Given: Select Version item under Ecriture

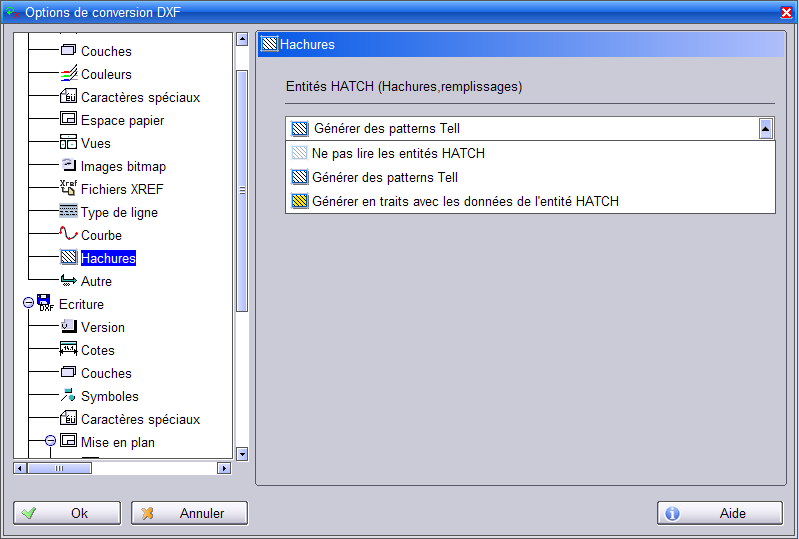Looking at the screenshot, I should coord(103,327).
